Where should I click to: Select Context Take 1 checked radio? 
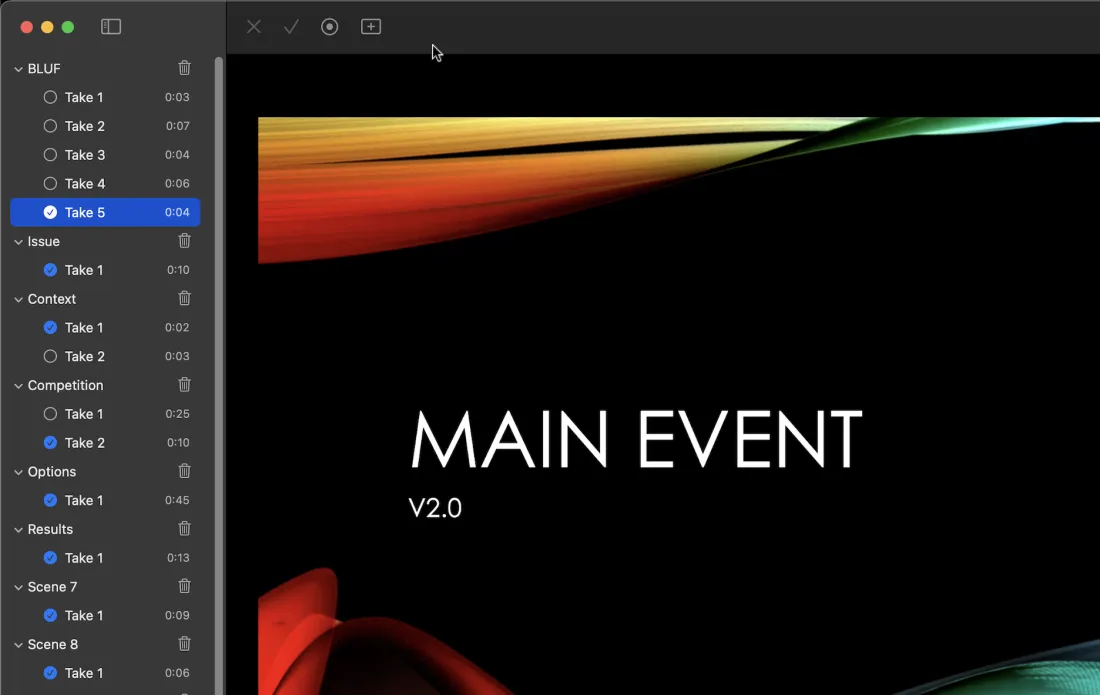[51, 328]
